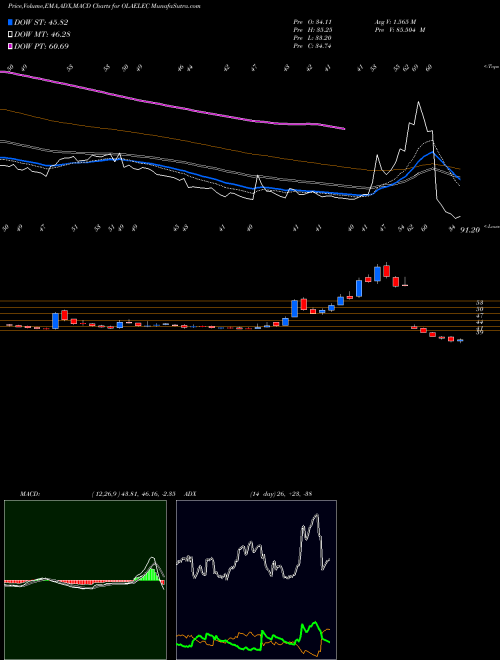Click the 'Pre L: 33.20' value

tap(313, 38)
